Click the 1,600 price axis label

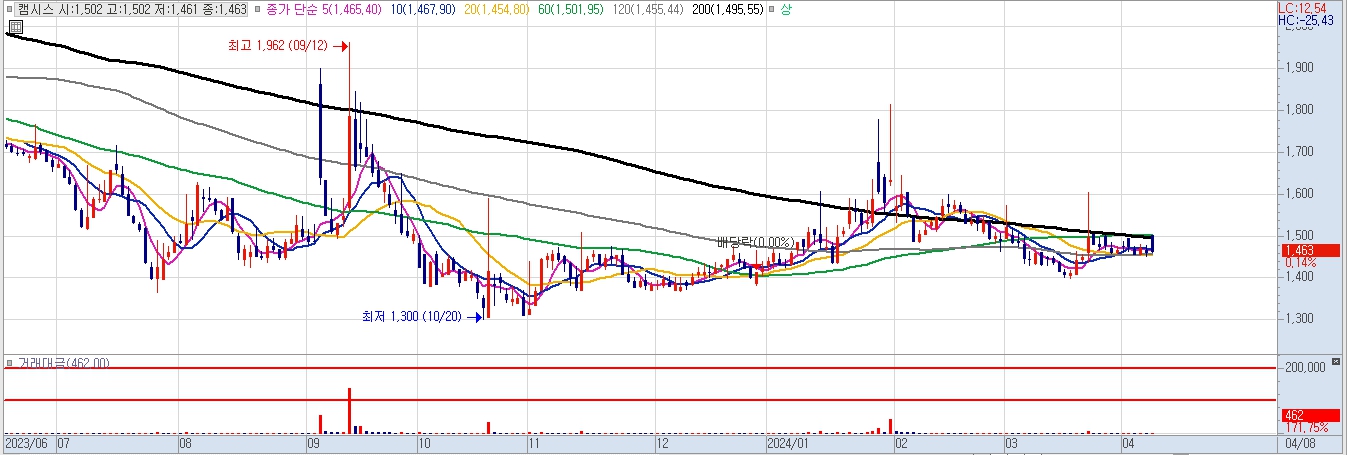tap(1300, 194)
